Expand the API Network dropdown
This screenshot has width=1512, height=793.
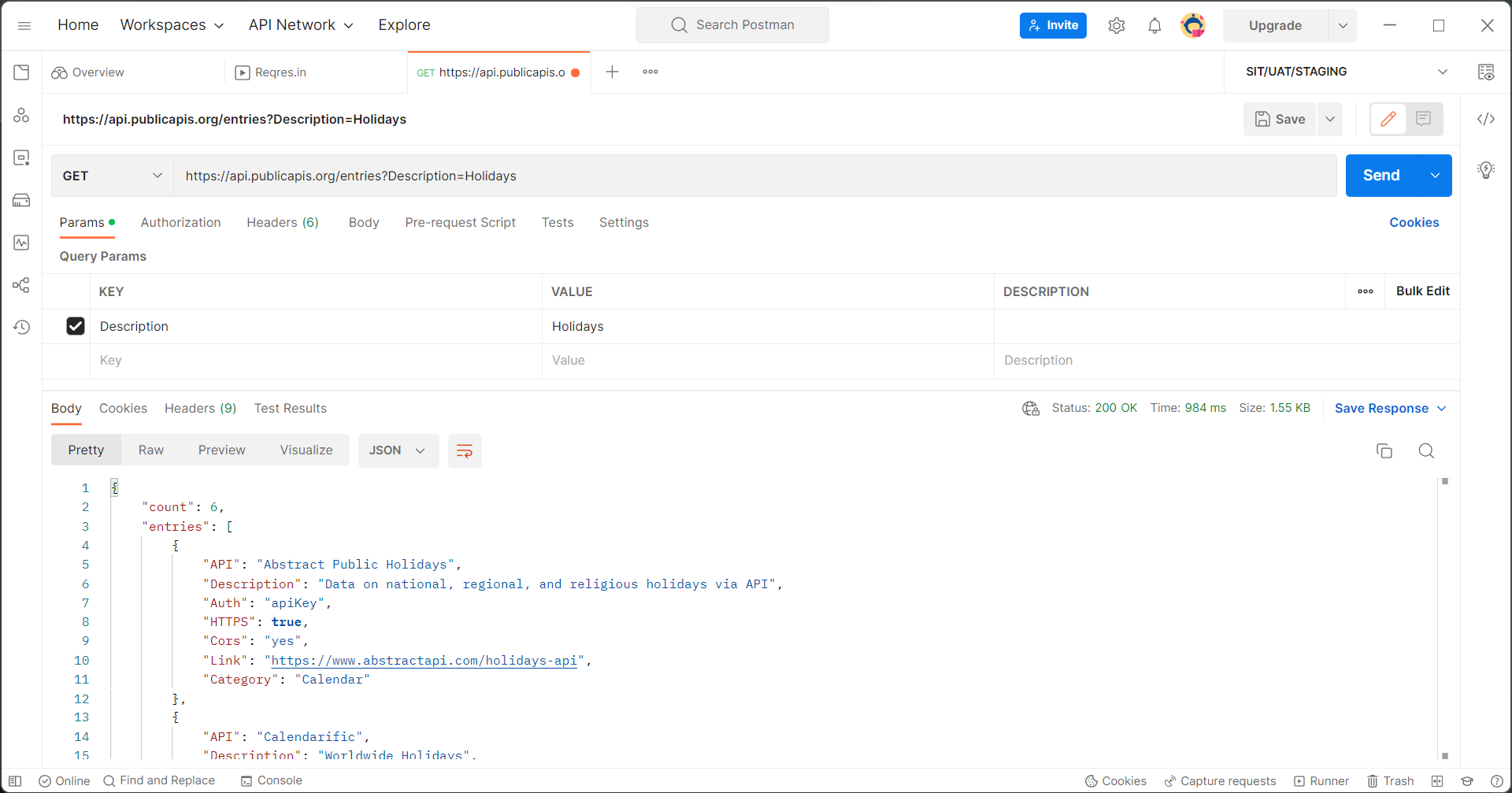point(301,25)
